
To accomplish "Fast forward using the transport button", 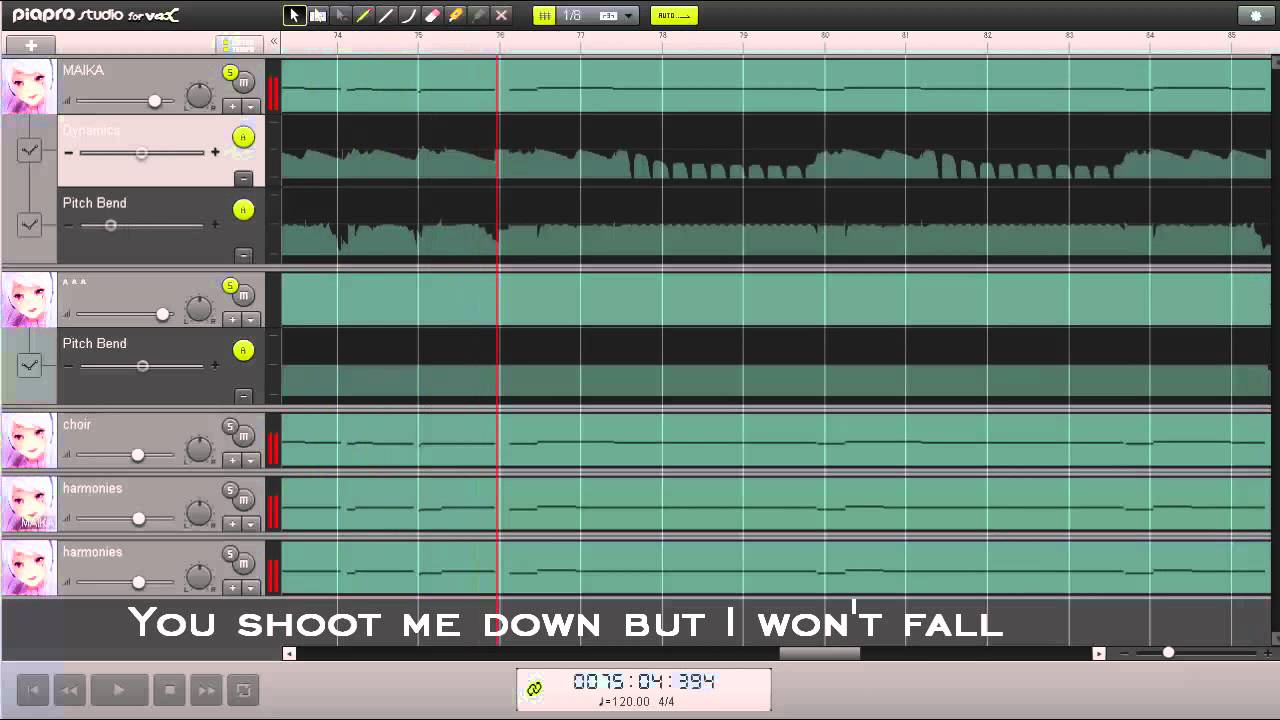I will click(x=206, y=690).
